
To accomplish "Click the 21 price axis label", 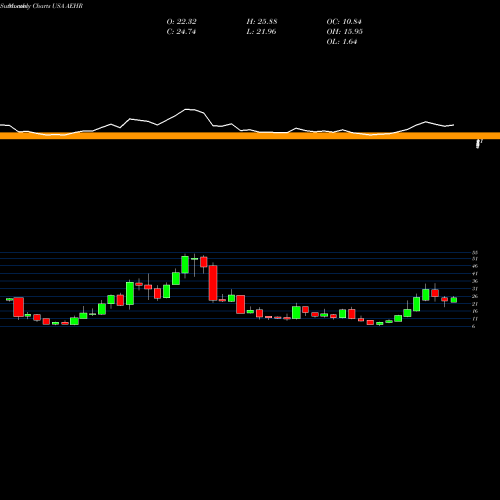I will 475,304.
